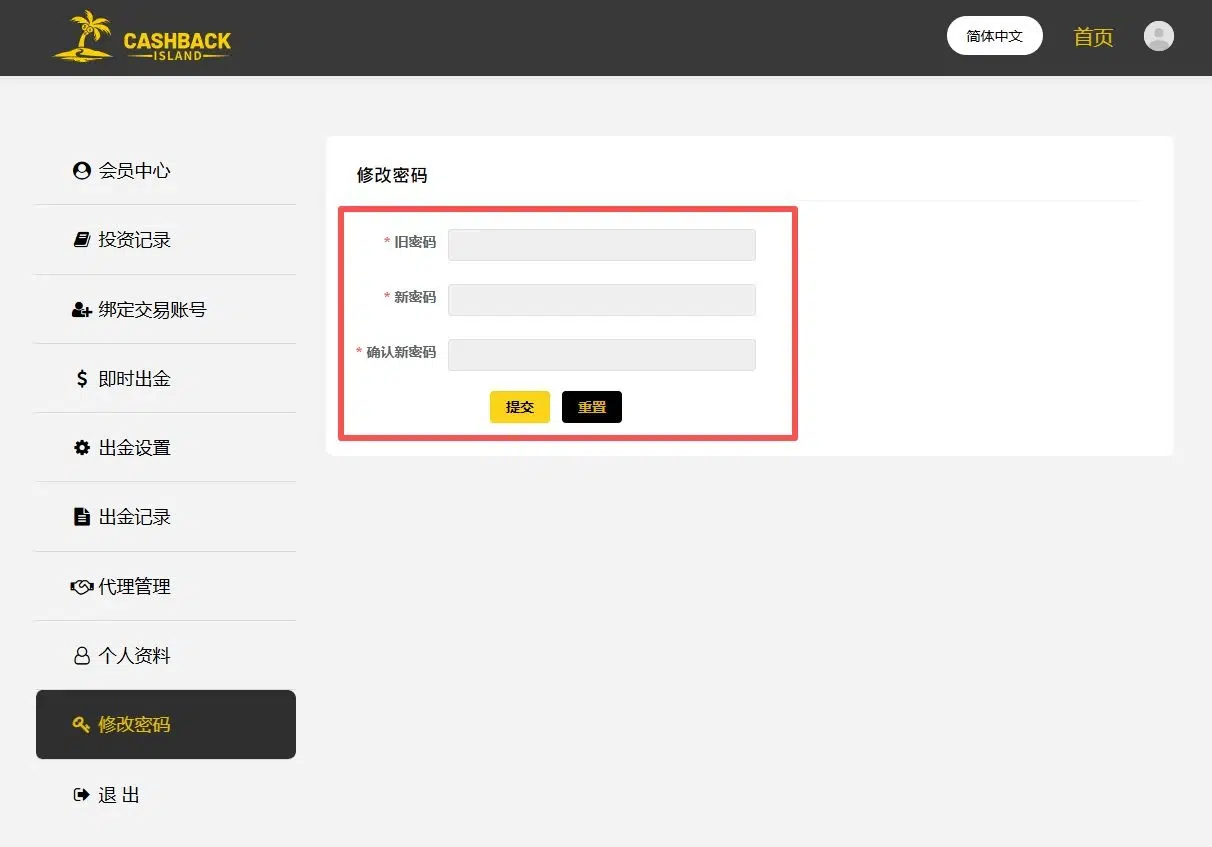Go to 首页 home link
This screenshot has height=847, width=1212.
click(x=1093, y=37)
